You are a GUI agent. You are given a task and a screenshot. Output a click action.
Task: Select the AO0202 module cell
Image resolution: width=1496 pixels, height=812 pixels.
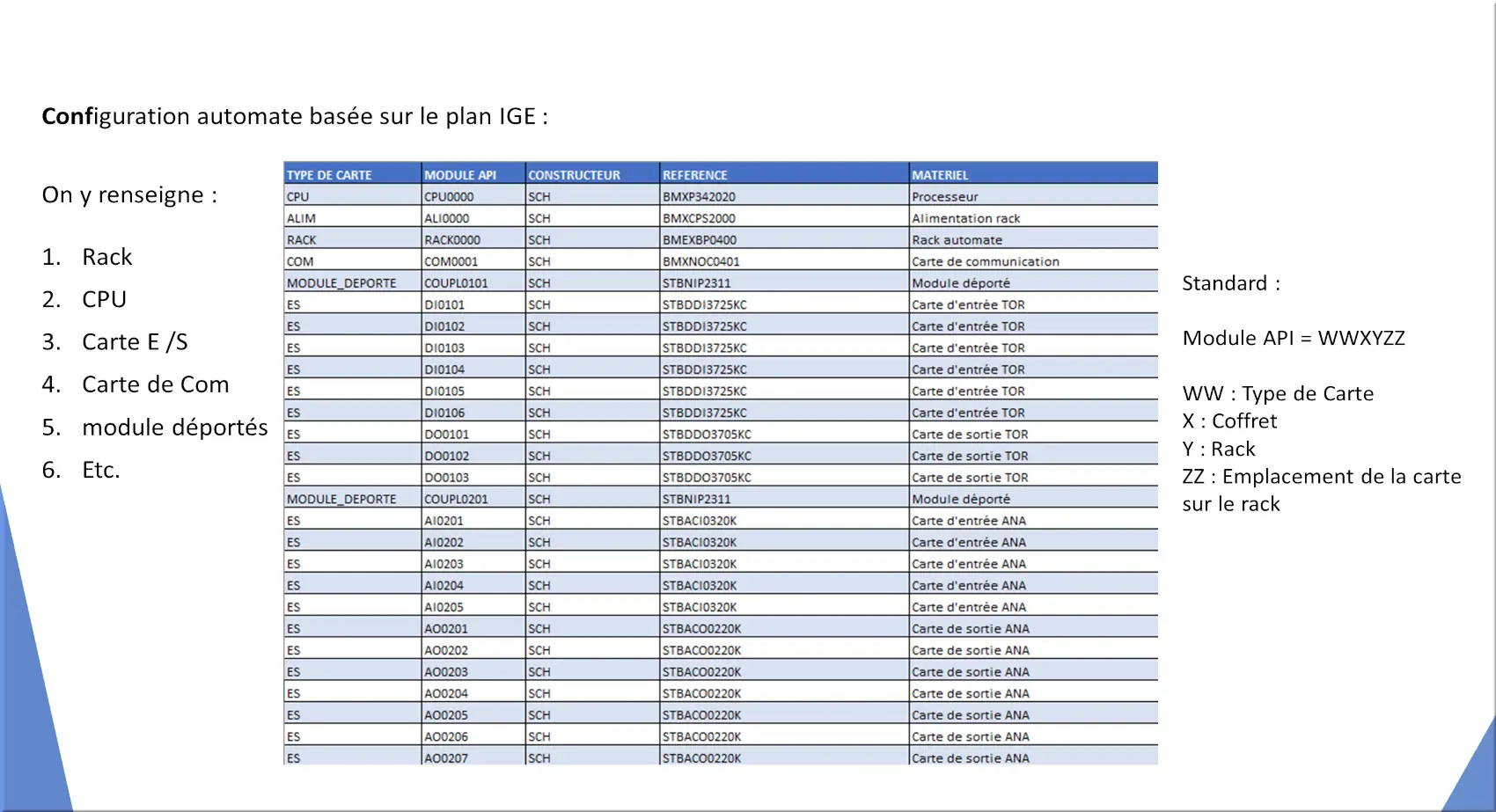(x=473, y=650)
